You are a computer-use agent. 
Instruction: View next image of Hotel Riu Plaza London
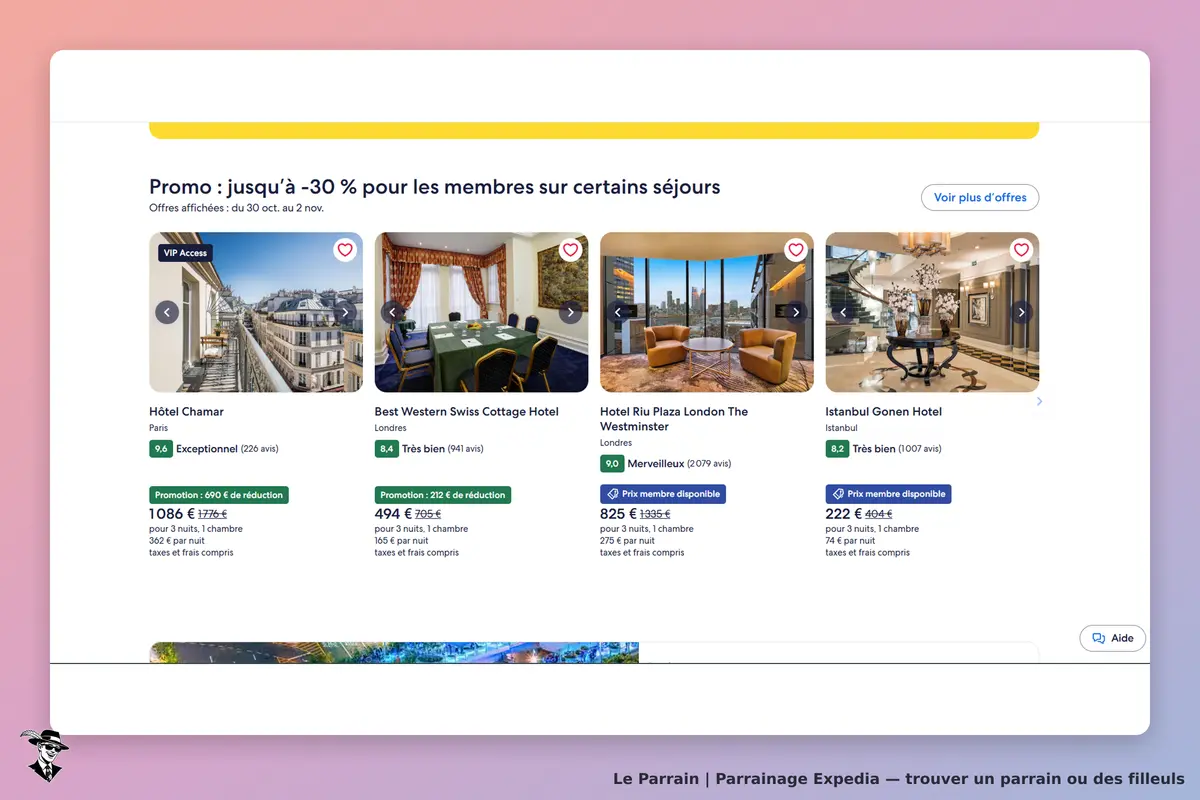(x=795, y=312)
